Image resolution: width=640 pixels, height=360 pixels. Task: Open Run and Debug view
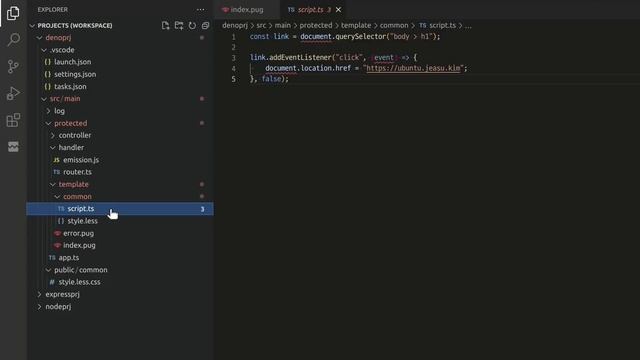click(x=13, y=93)
